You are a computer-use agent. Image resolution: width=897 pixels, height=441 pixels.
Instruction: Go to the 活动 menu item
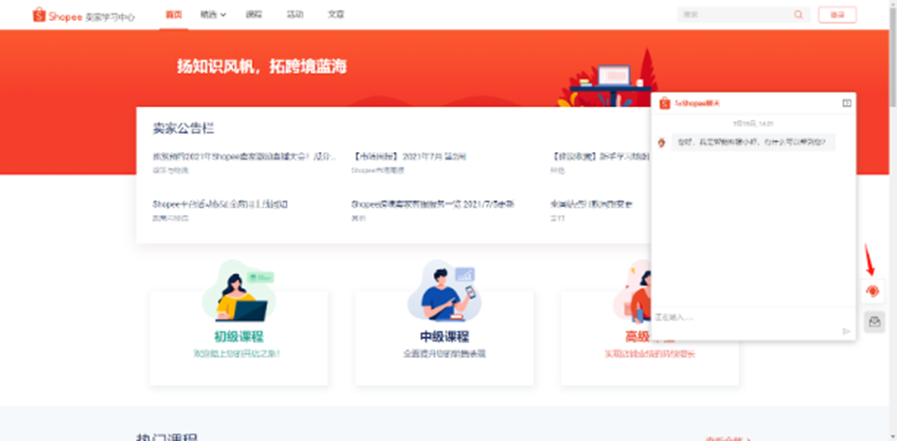coord(295,15)
